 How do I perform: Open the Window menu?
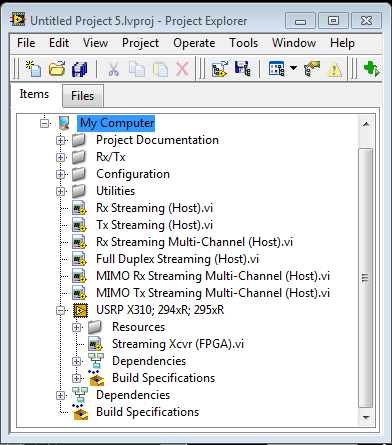pyautogui.click(x=294, y=43)
